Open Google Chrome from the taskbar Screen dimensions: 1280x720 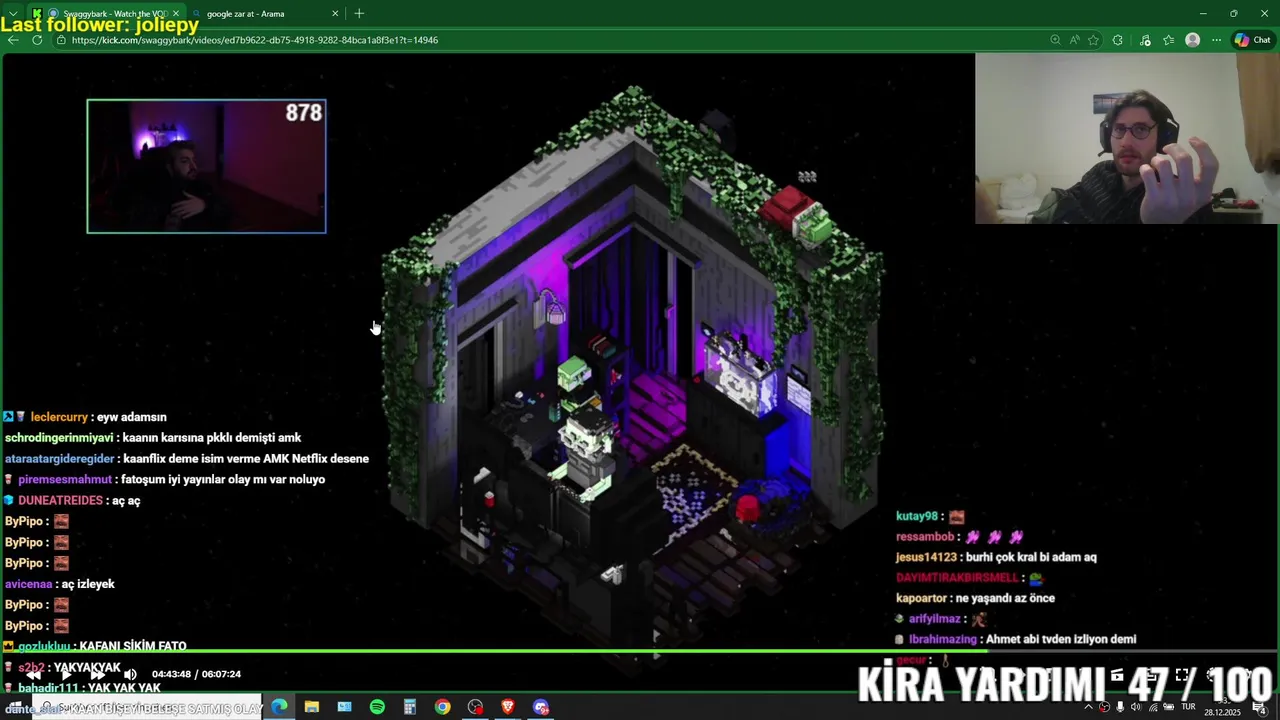coord(442,707)
